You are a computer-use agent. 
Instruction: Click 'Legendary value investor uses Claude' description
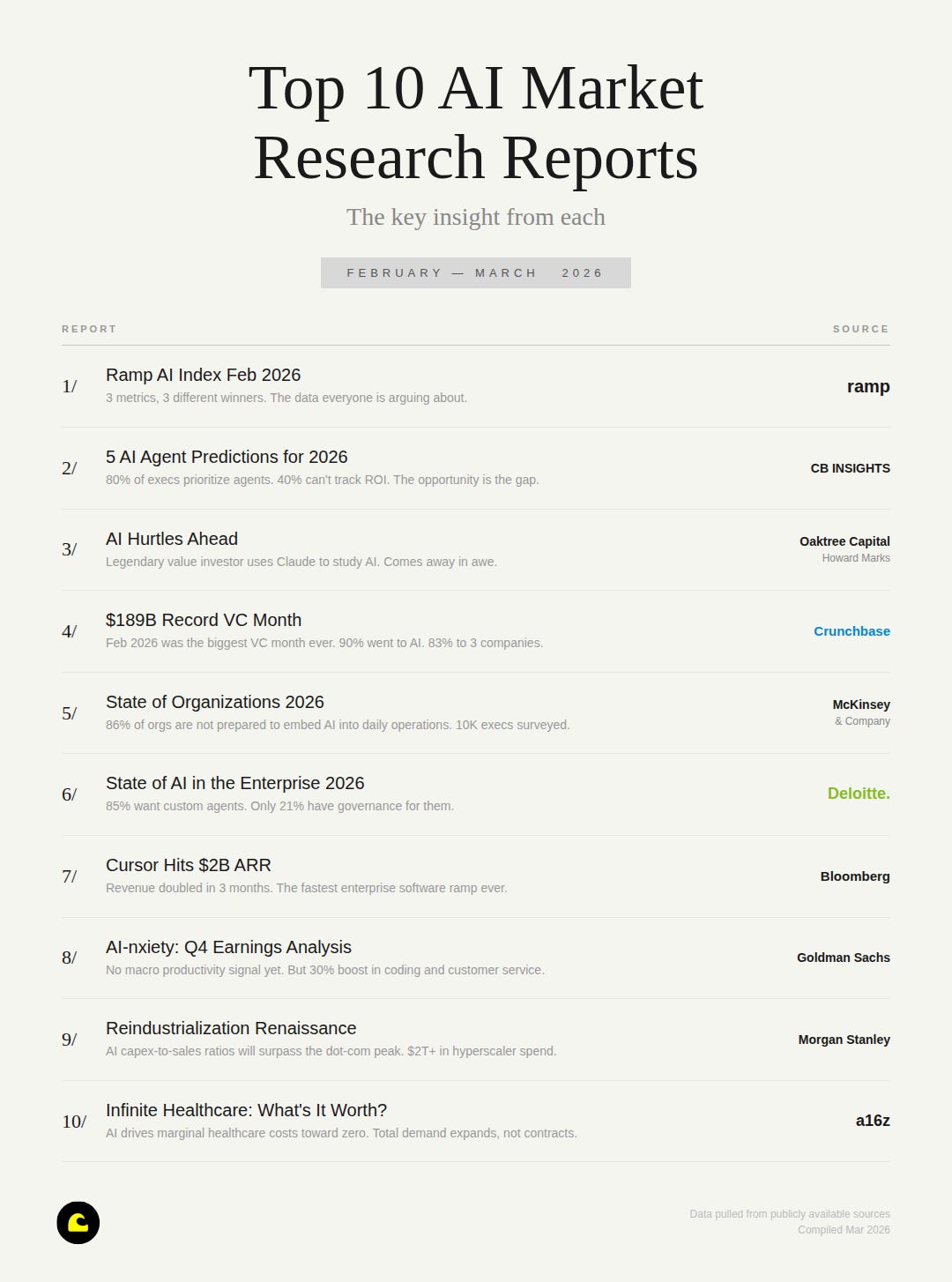click(x=301, y=562)
